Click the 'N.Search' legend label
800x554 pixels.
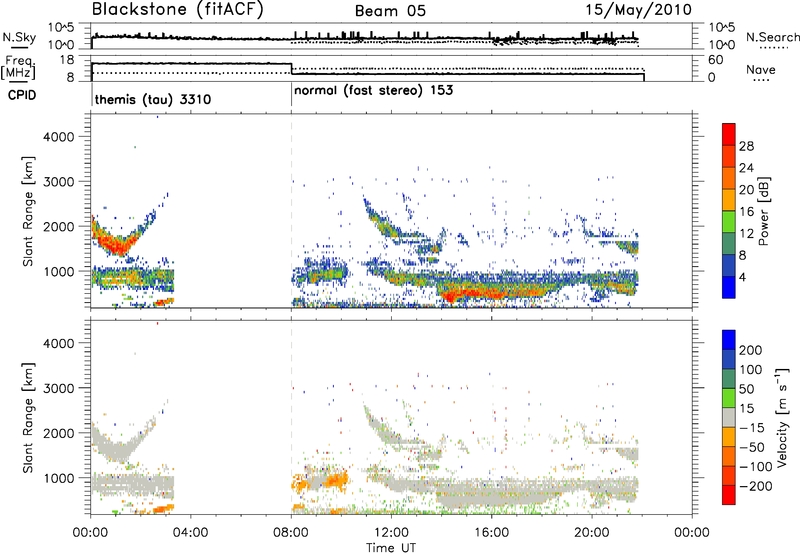coord(772,37)
